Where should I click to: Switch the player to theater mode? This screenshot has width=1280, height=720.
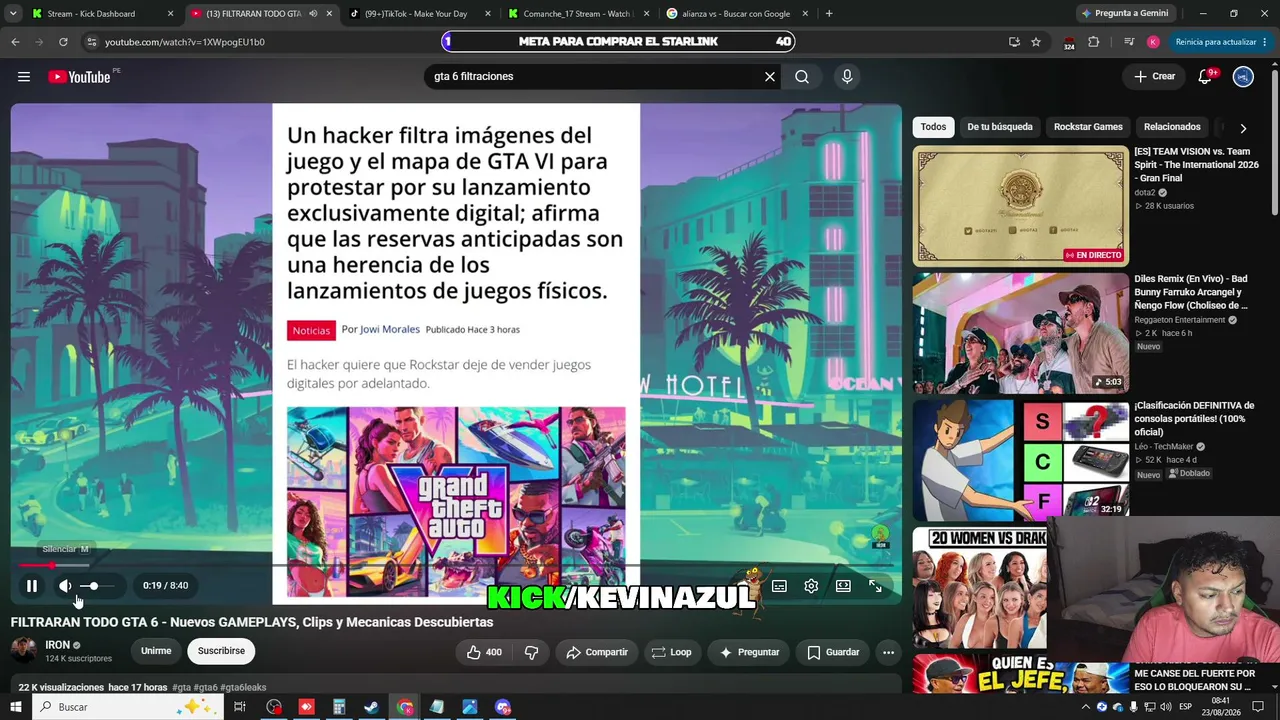tap(843, 586)
